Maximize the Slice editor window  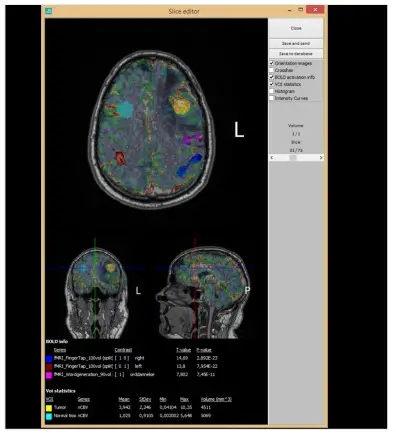point(300,10)
